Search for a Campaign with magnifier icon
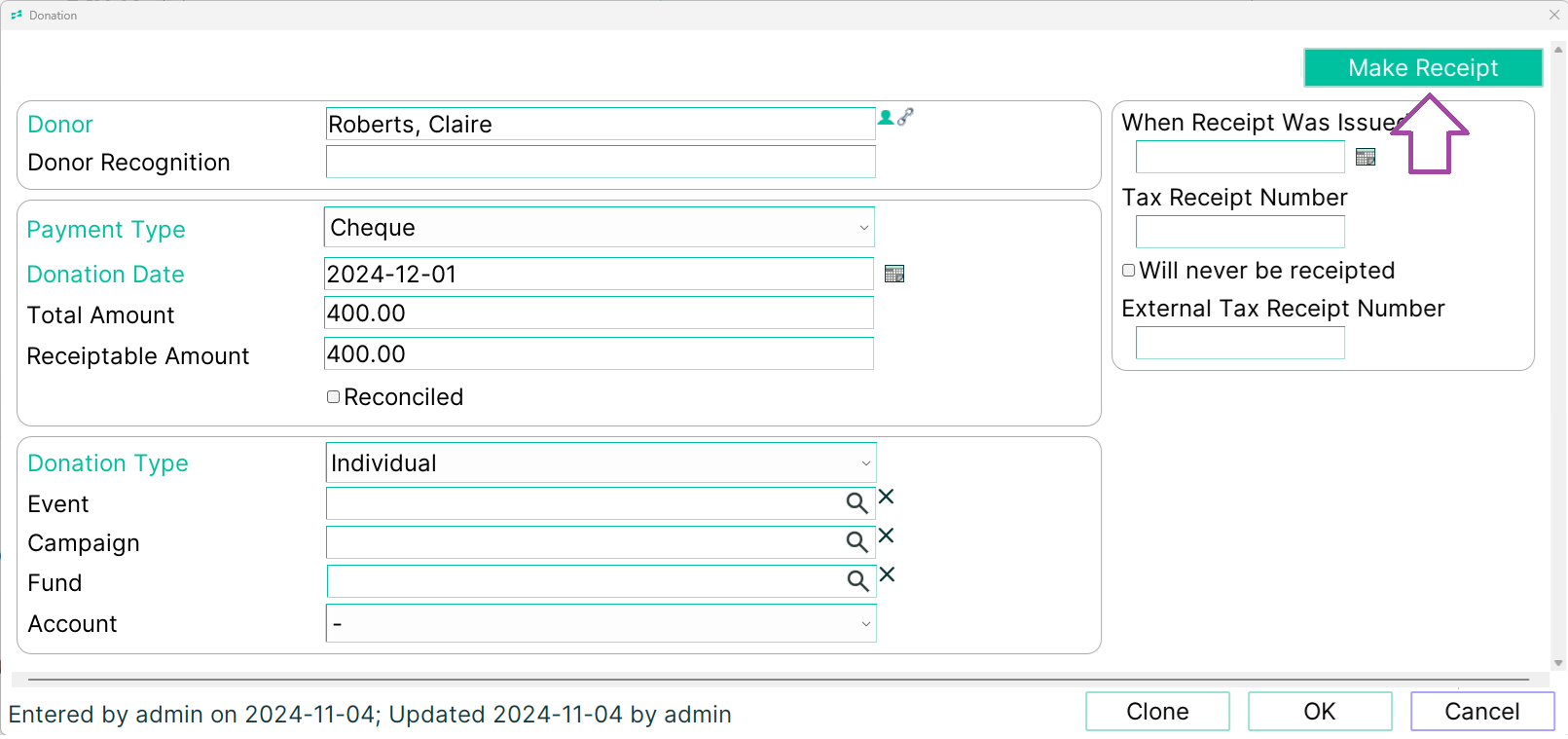Viewport: 1568px width, 739px height. click(857, 542)
